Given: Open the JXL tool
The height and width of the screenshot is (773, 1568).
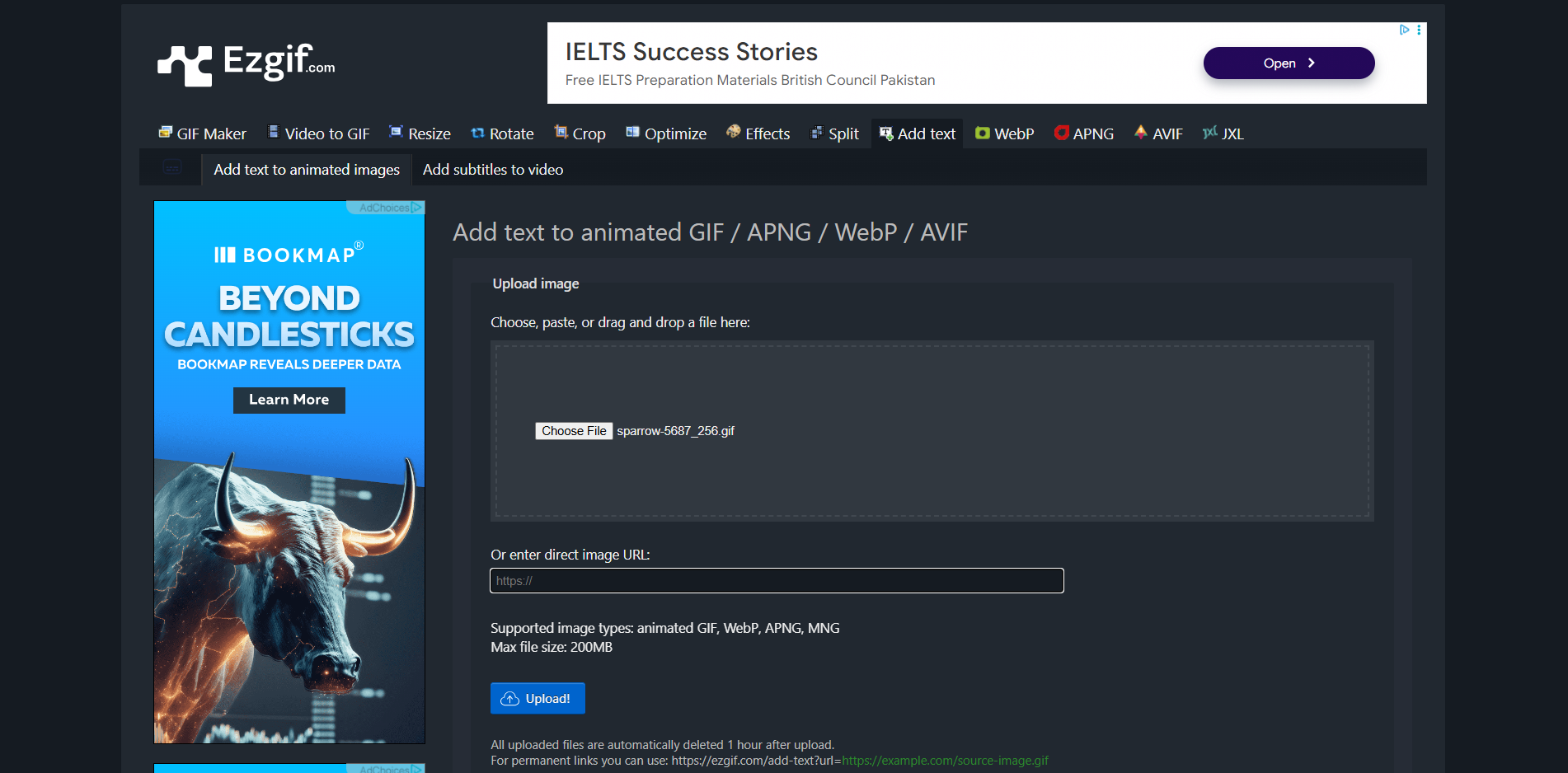Looking at the screenshot, I should tap(1223, 134).
